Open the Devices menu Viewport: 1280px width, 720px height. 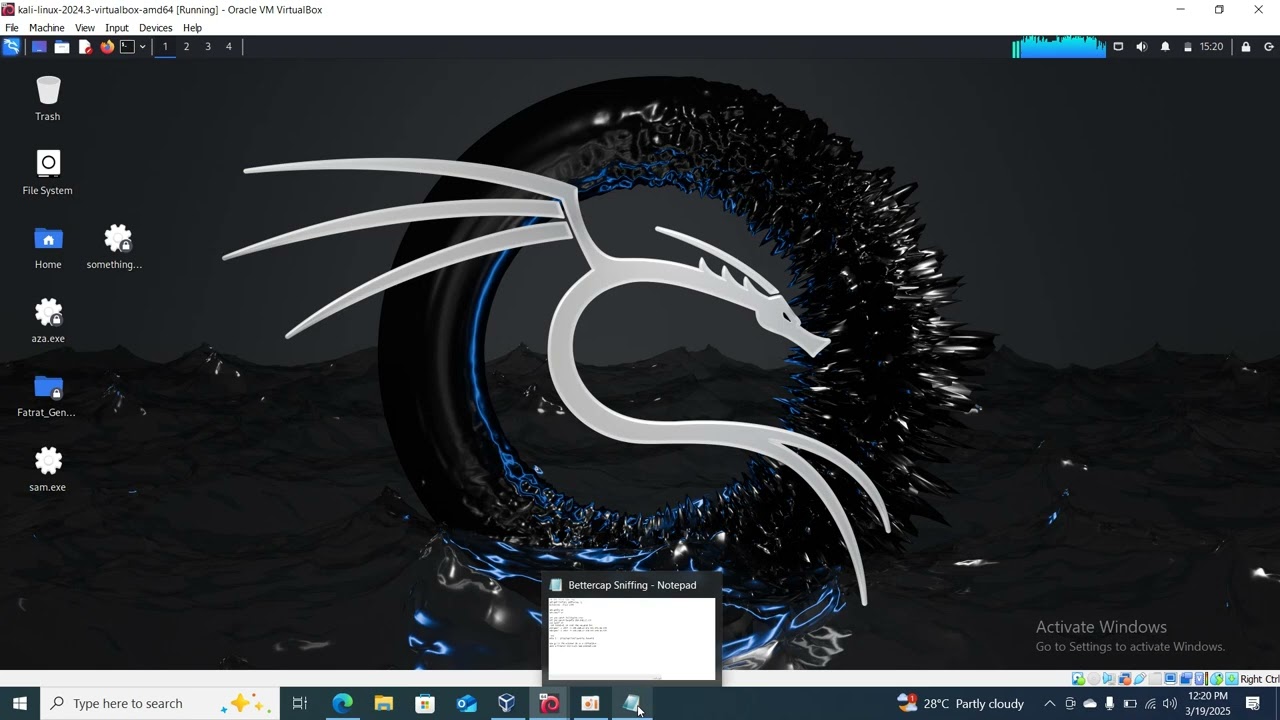[155, 28]
